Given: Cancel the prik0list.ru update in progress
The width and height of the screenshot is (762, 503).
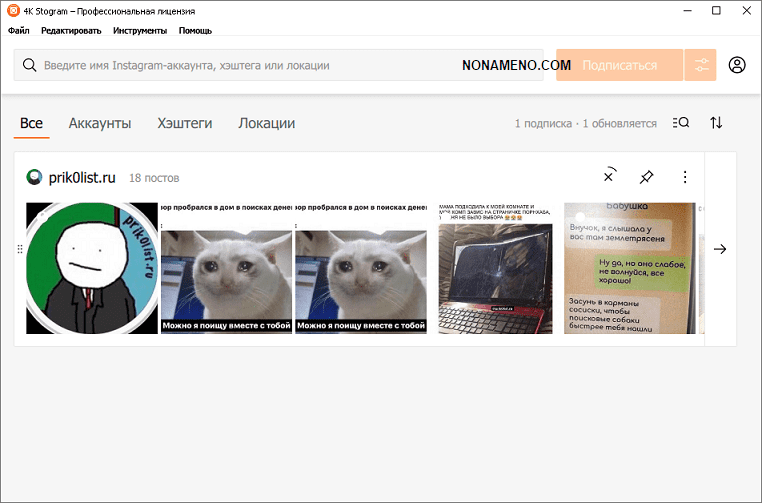Looking at the screenshot, I should pyautogui.click(x=609, y=176).
